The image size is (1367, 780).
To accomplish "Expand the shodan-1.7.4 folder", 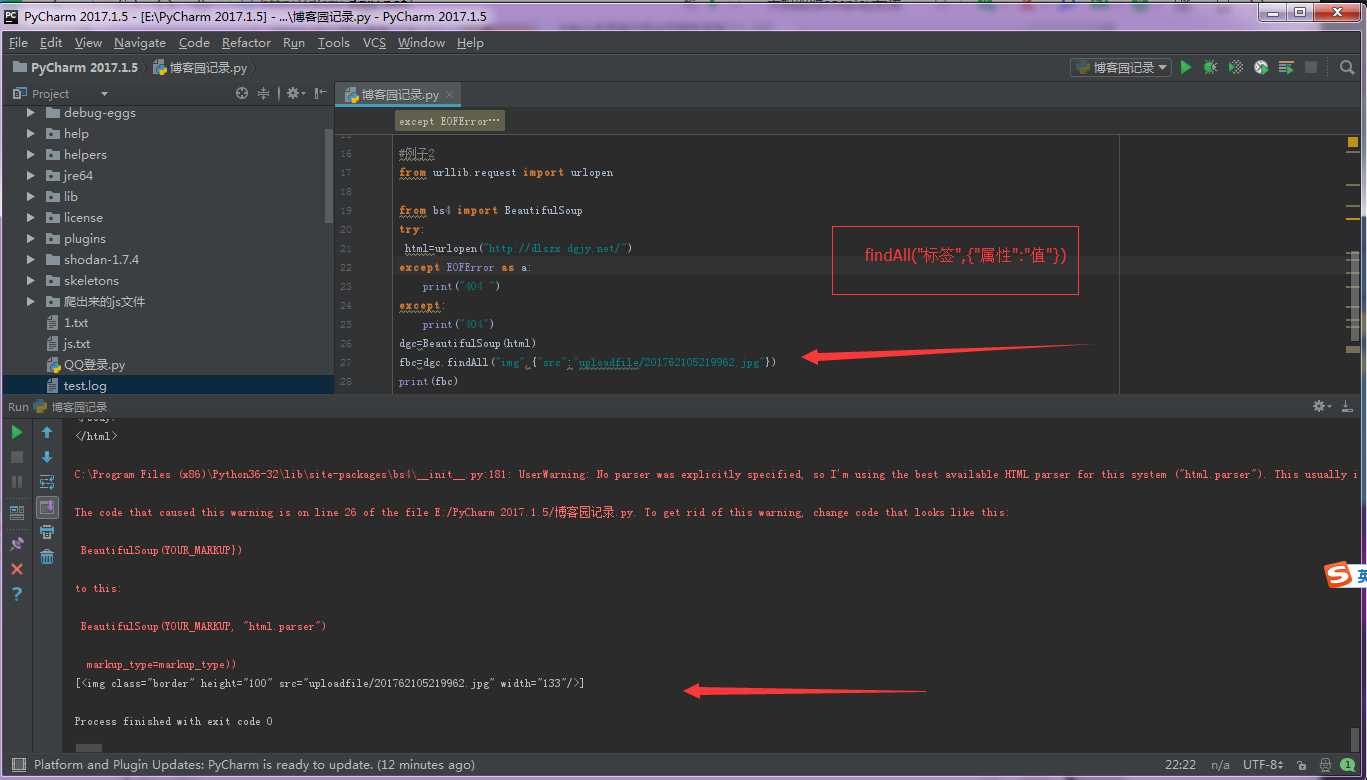I will 30,260.
